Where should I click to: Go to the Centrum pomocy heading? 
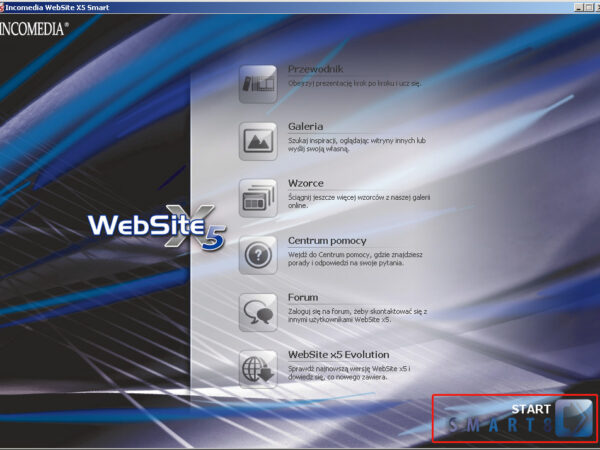pyautogui.click(x=327, y=241)
